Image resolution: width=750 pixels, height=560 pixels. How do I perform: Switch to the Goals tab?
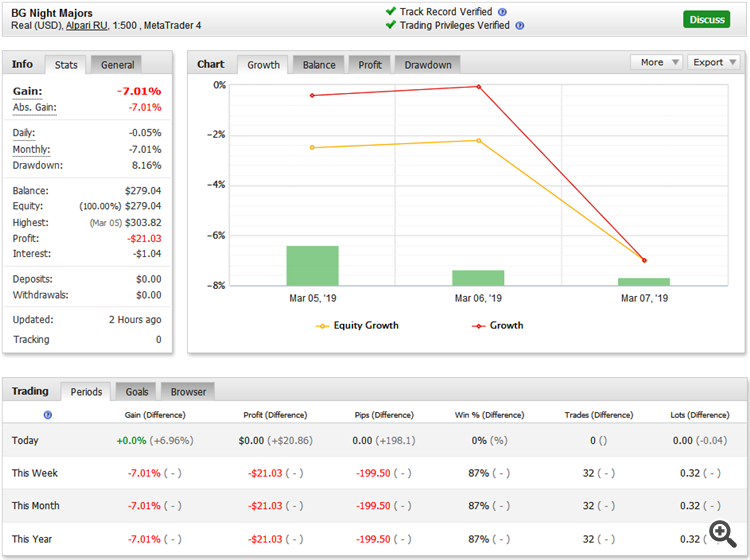tap(137, 392)
